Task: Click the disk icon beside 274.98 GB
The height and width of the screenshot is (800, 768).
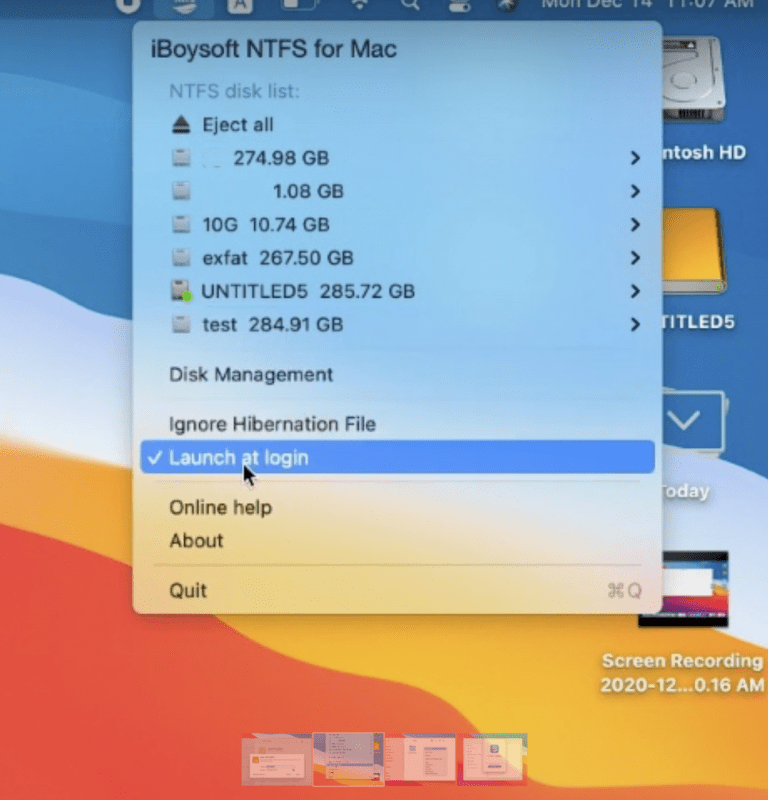Action: tap(181, 158)
